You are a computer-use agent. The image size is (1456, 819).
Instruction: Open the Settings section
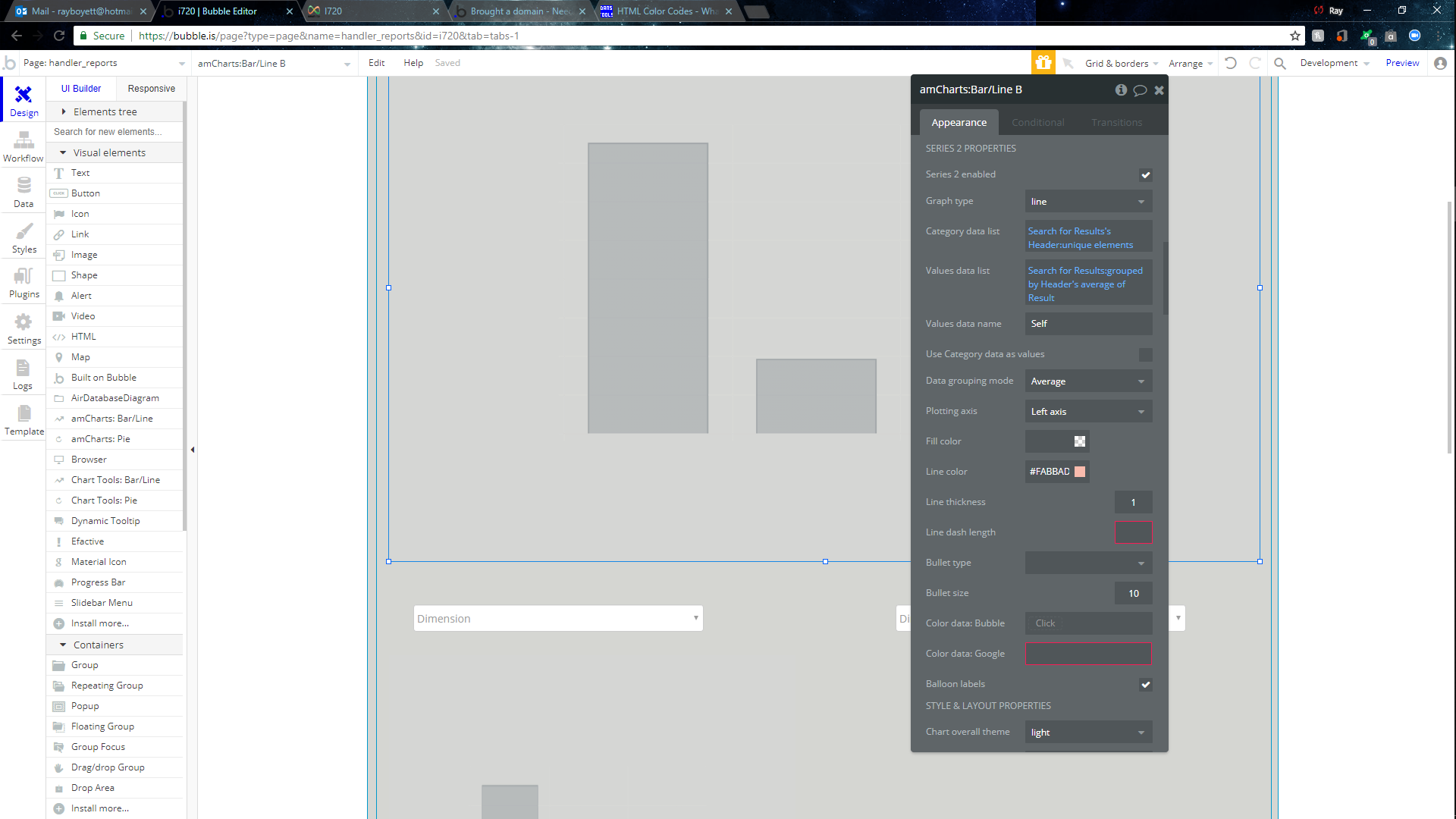click(x=24, y=329)
